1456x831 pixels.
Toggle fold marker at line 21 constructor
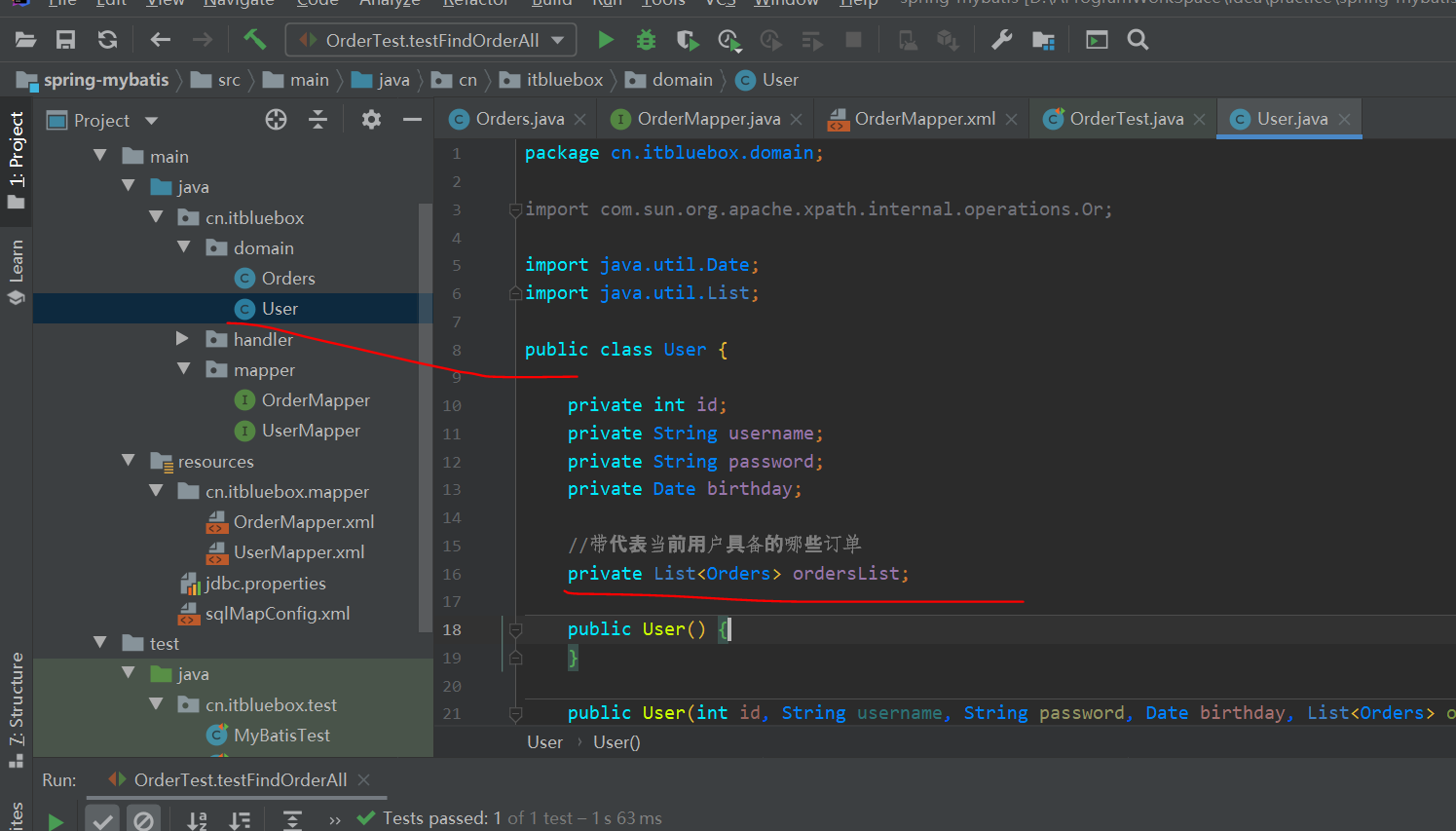point(516,714)
